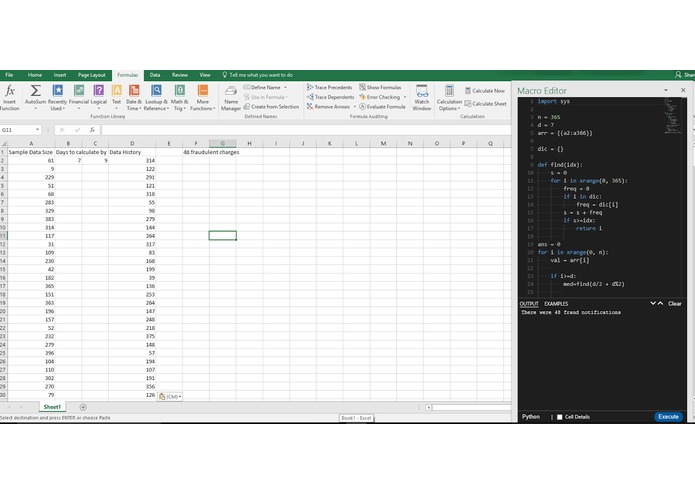Click the 'Sample Data Size' header cell
This screenshot has width=695, height=494.
pyautogui.click(x=31, y=152)
